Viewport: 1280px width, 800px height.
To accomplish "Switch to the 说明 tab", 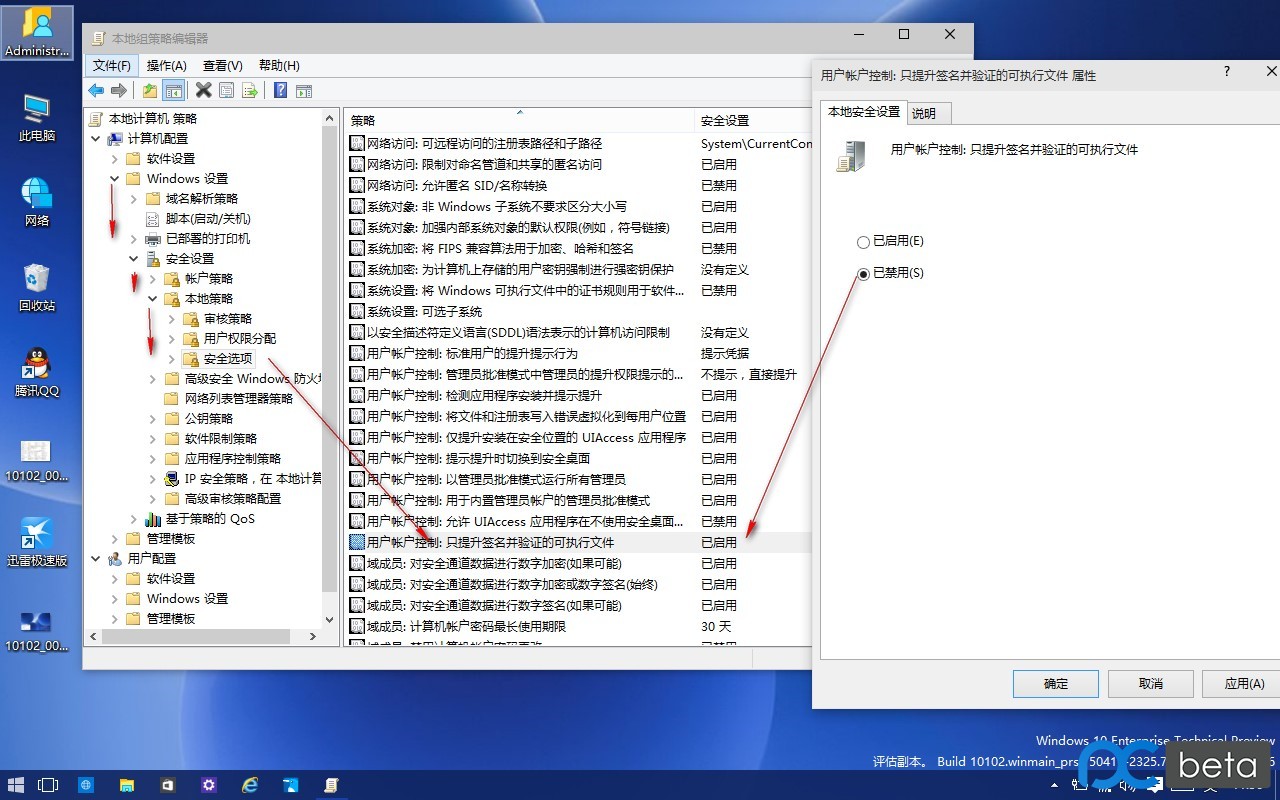I will tap(924, 114).
